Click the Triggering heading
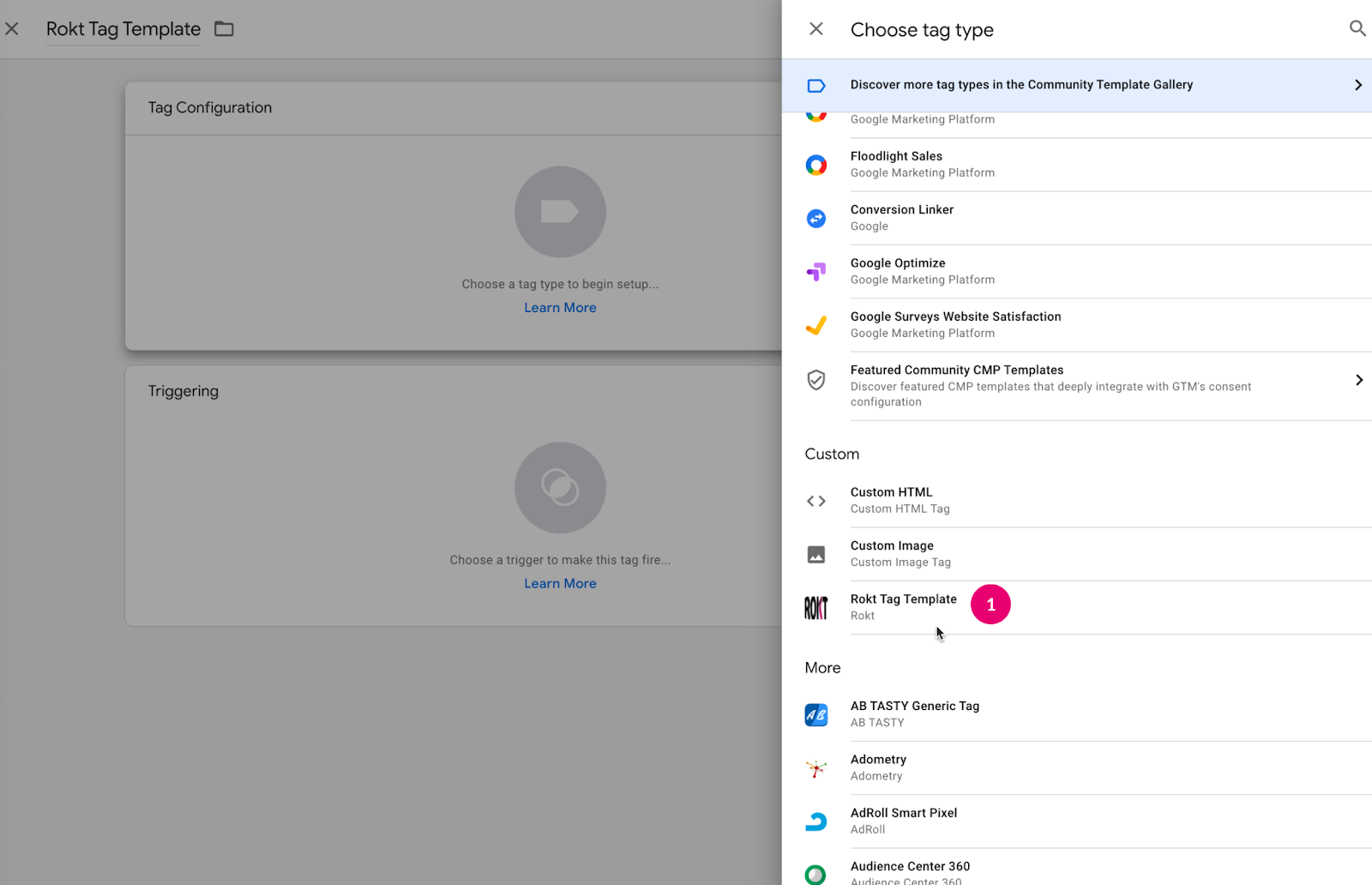 click(184, 391)
